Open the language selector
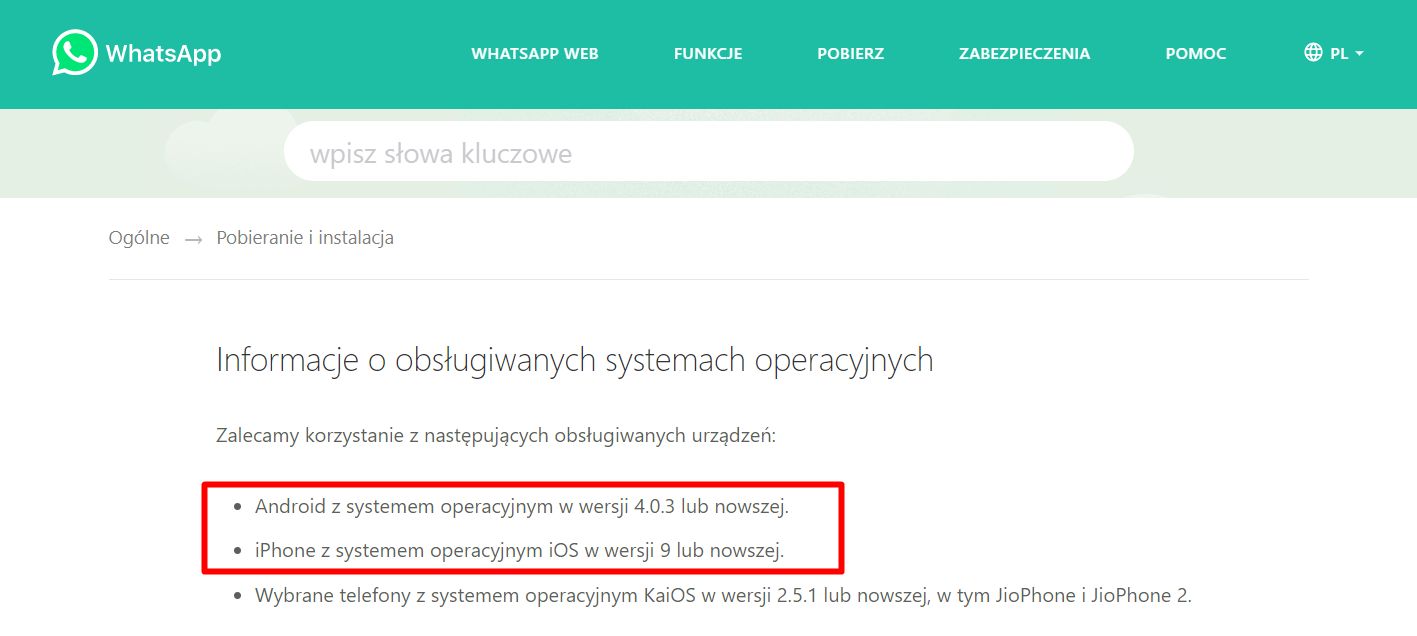This screenshot has width=1417, height=636. (x=1334, y=53)
